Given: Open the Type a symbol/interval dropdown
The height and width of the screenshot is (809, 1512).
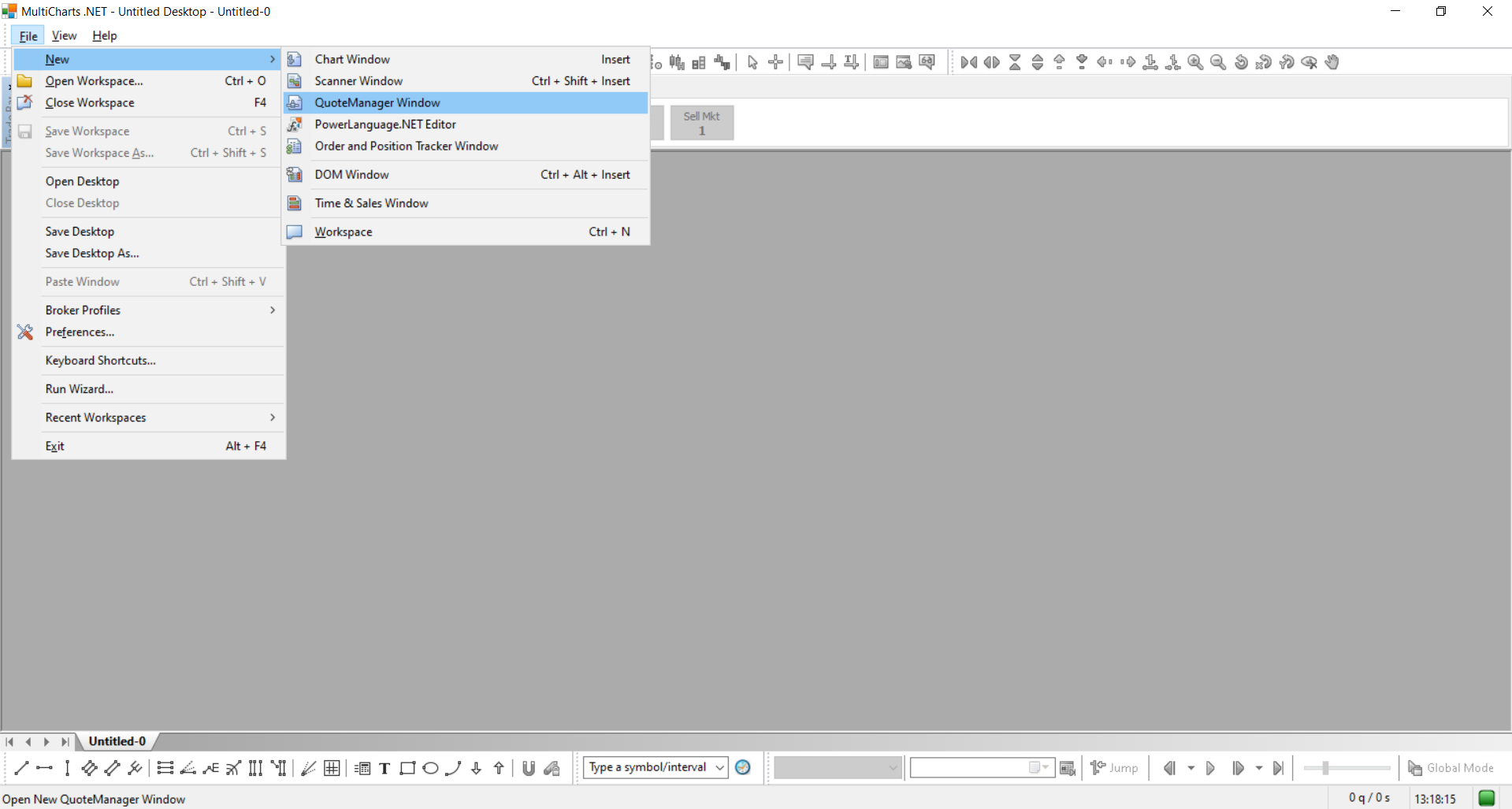Looking at the screenshot, I should coord(720,767).
